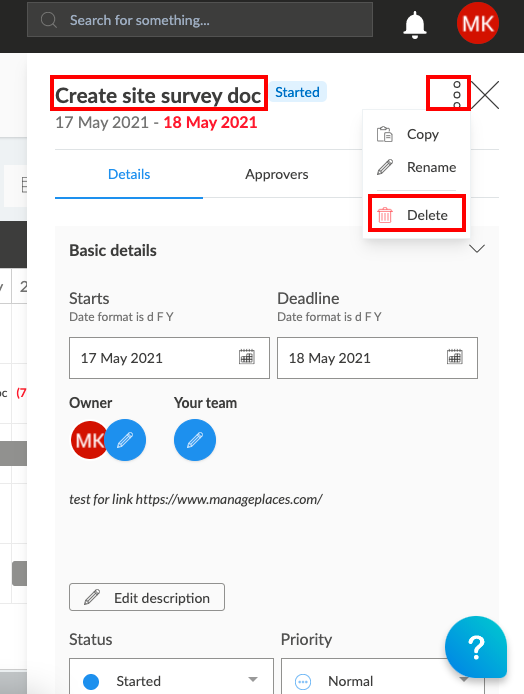This screenshot has height=694, width=524.
Task: Switch to the Details tab
Action: [129, 174]
